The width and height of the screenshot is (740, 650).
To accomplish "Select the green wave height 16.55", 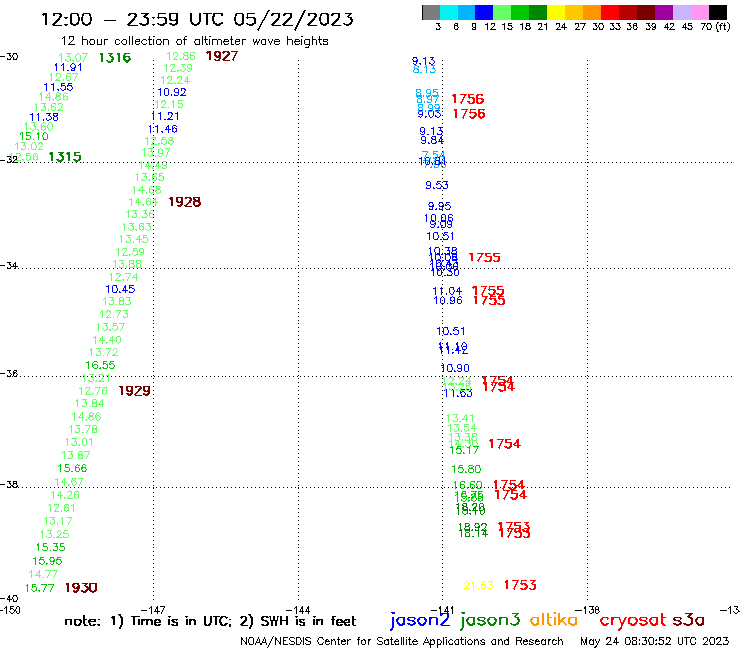I will coord(100,365).
